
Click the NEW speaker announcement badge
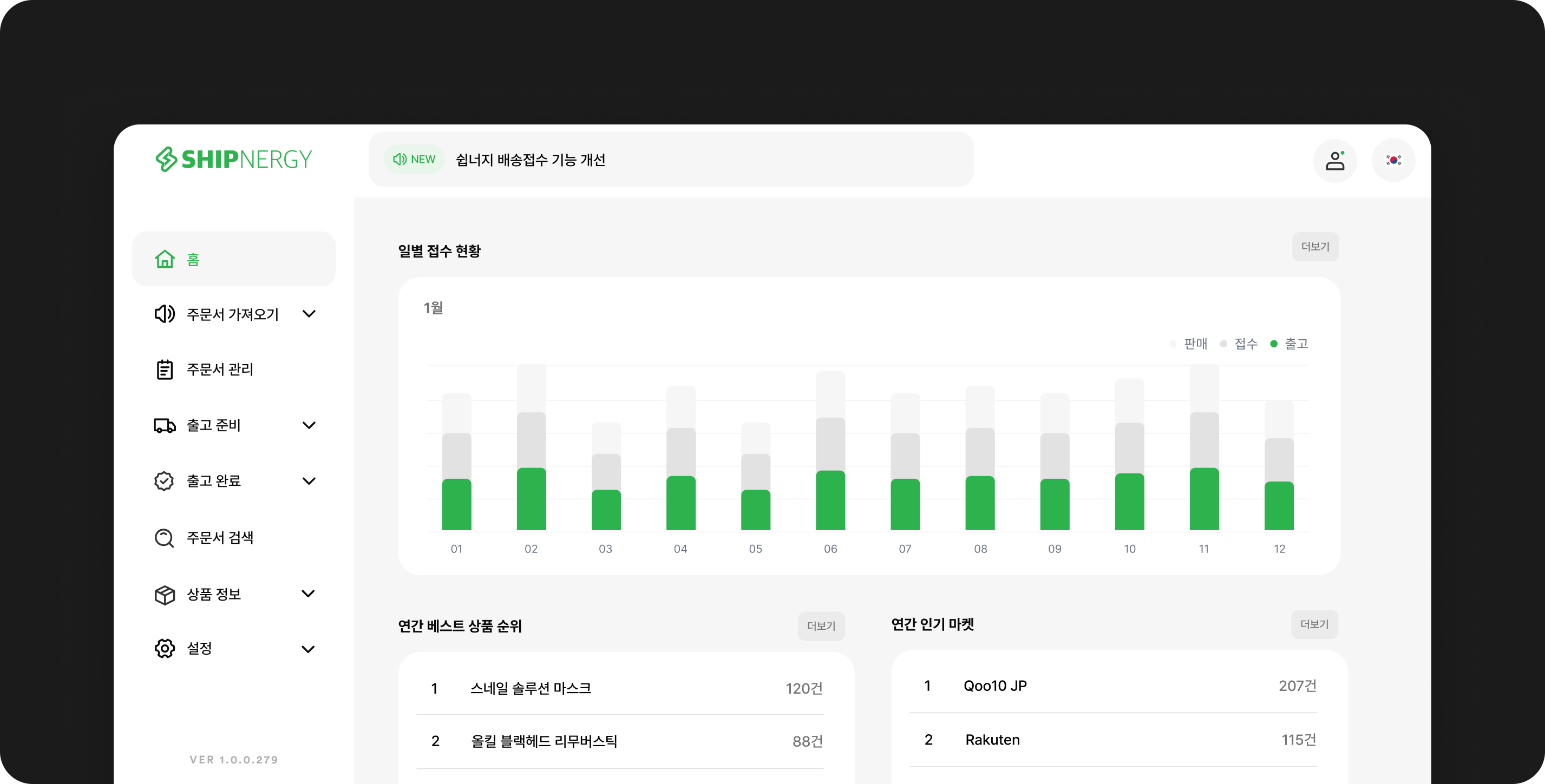tap(414, 160)
